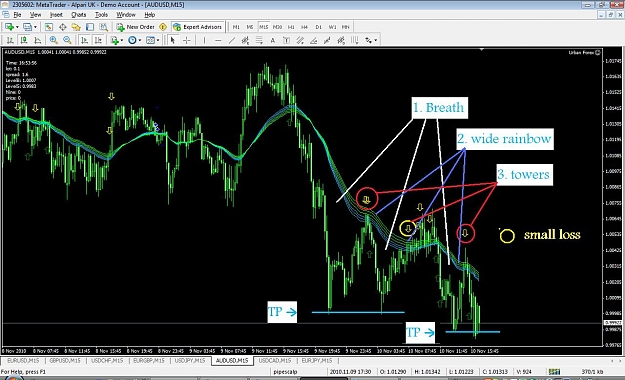Open the Periods clock icon

(x=132, y=40)
